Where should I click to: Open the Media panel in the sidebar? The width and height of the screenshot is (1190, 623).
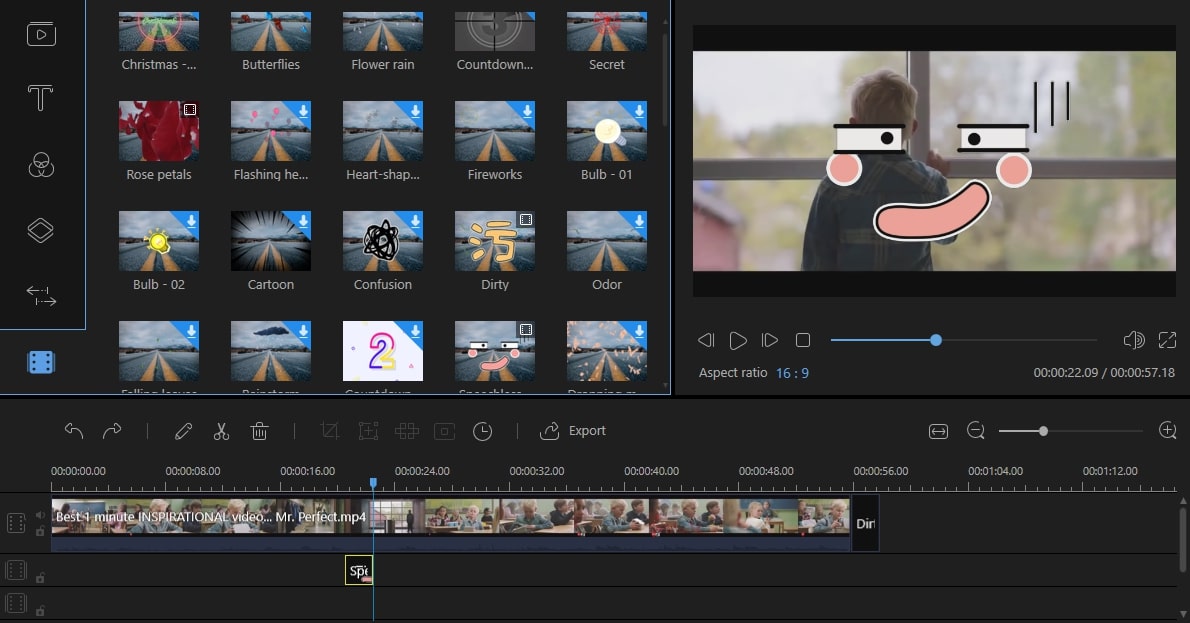[x=39, y=34]
